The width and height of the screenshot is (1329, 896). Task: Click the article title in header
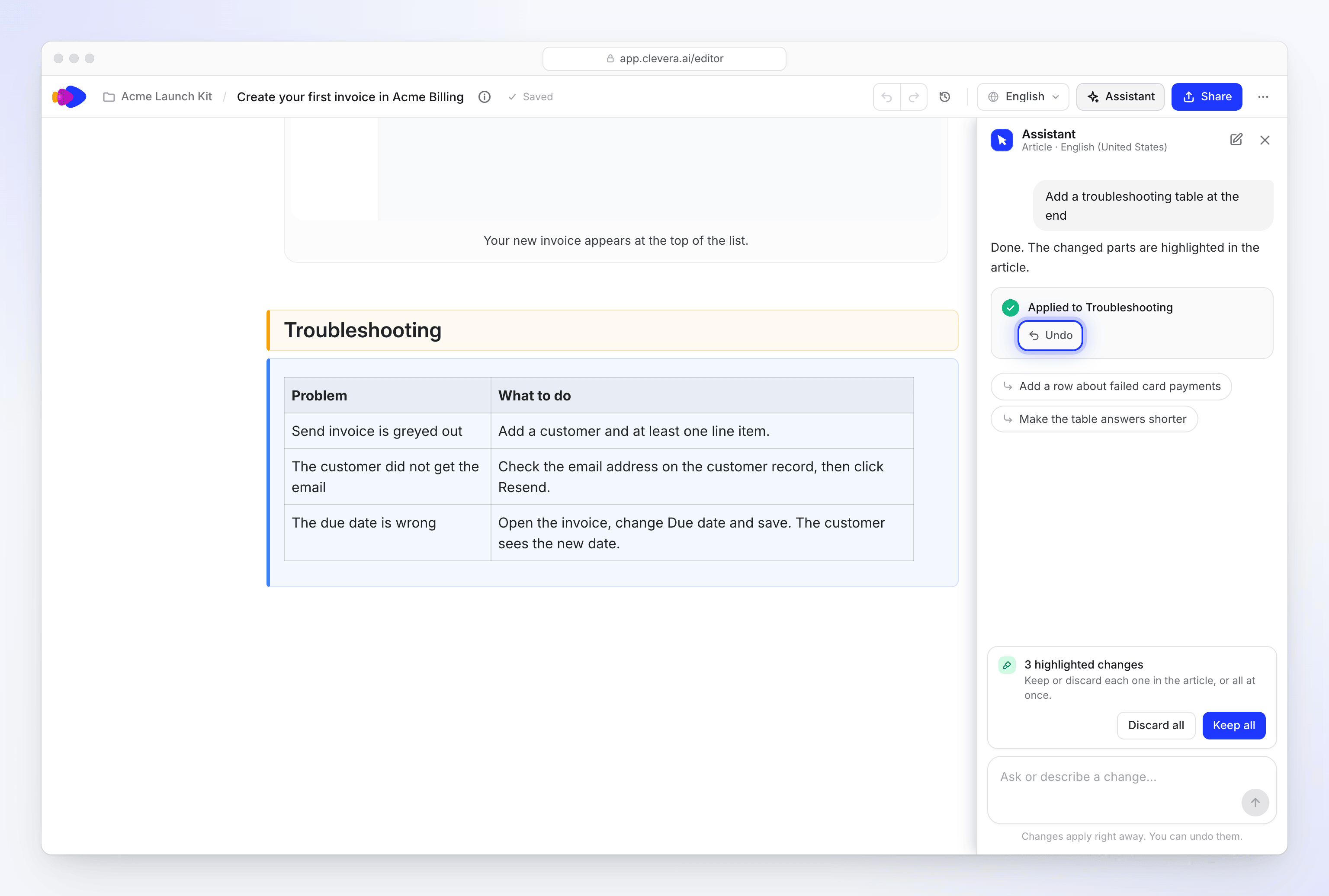pyautogui.click(x=350, y=96)
